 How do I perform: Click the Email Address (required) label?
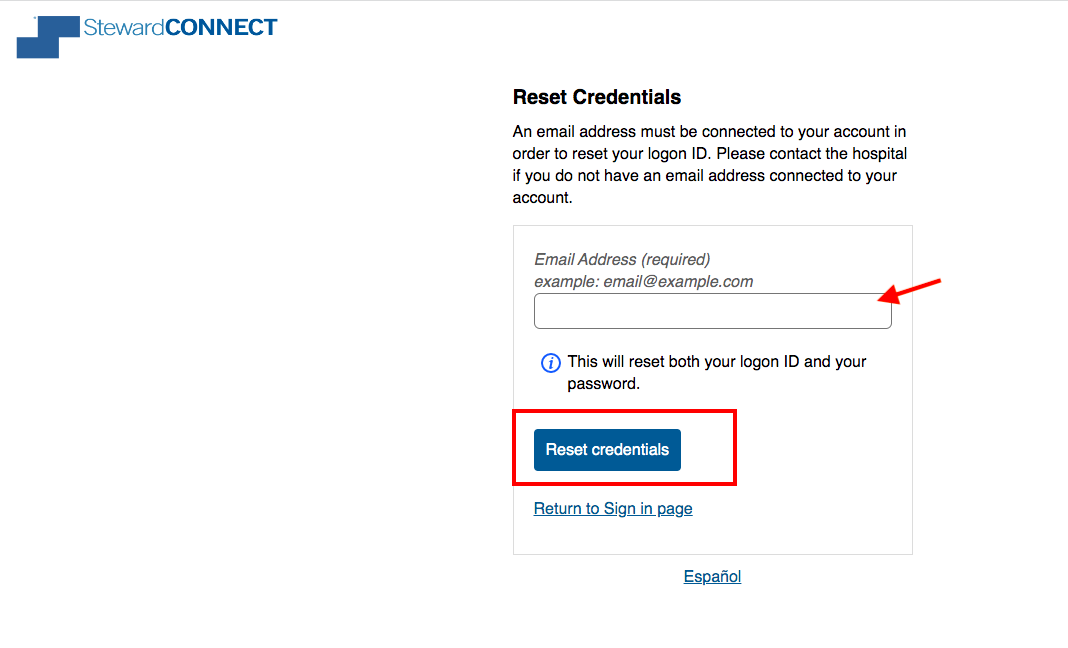pyautogui.click(x=622, y=260)
